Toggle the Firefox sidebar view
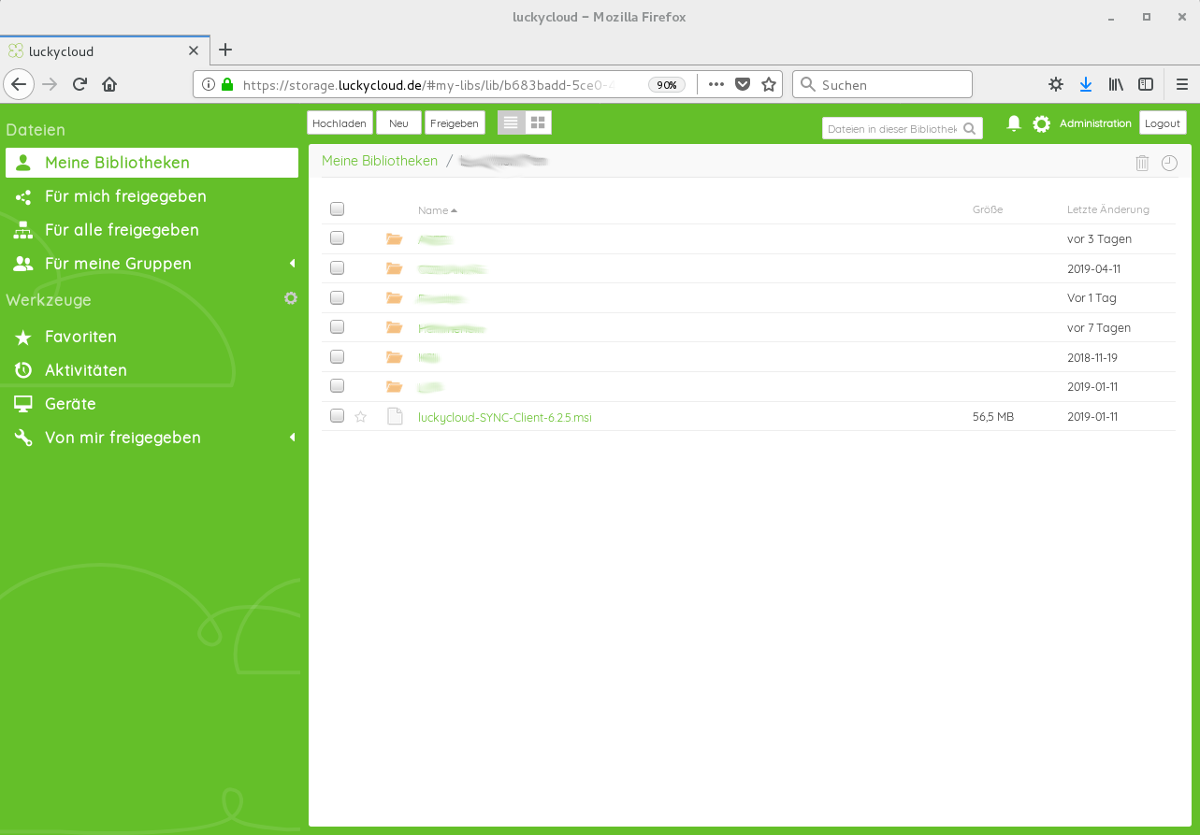Screen dimensions: 1200x835 (x=1146, y=85)
